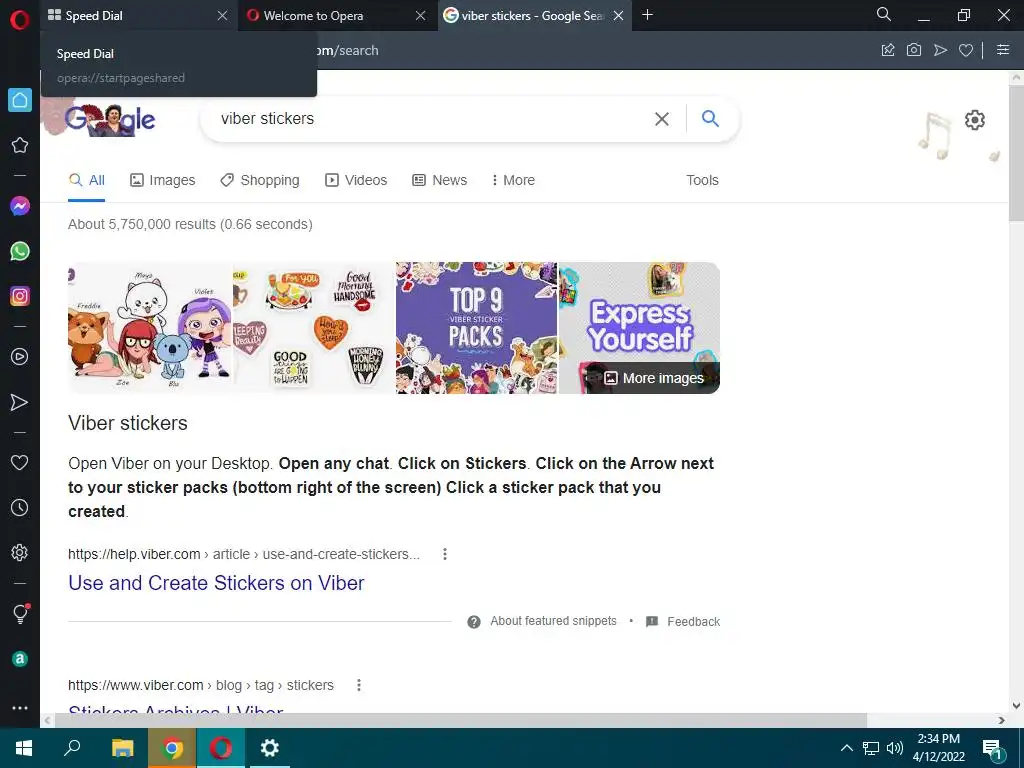This screenshot has width=1024, height=768.
Task: Open My Flow arrow in sidebar
Action: pos(20,402)
